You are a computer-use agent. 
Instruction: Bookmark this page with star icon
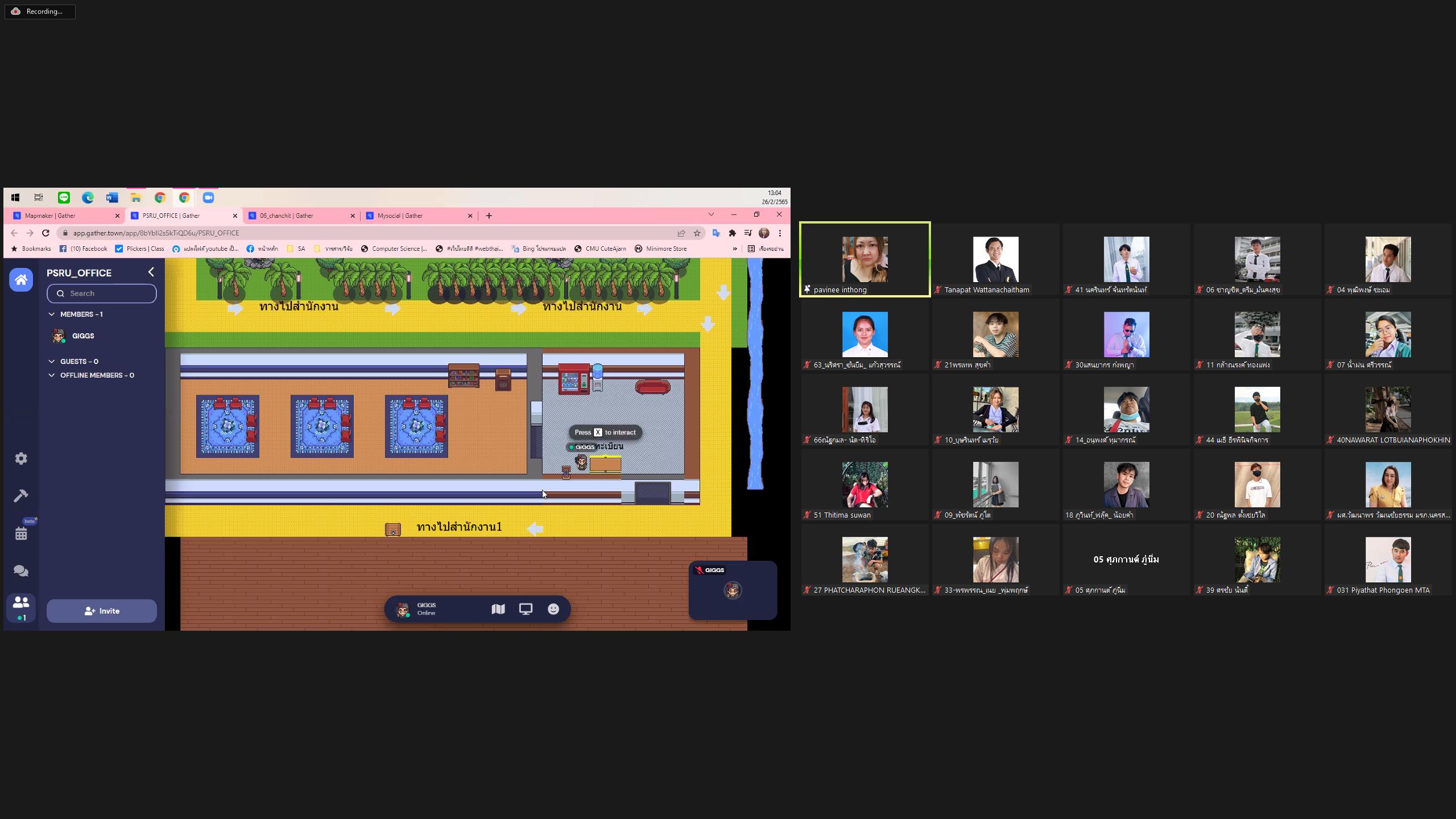coord(697,233)
